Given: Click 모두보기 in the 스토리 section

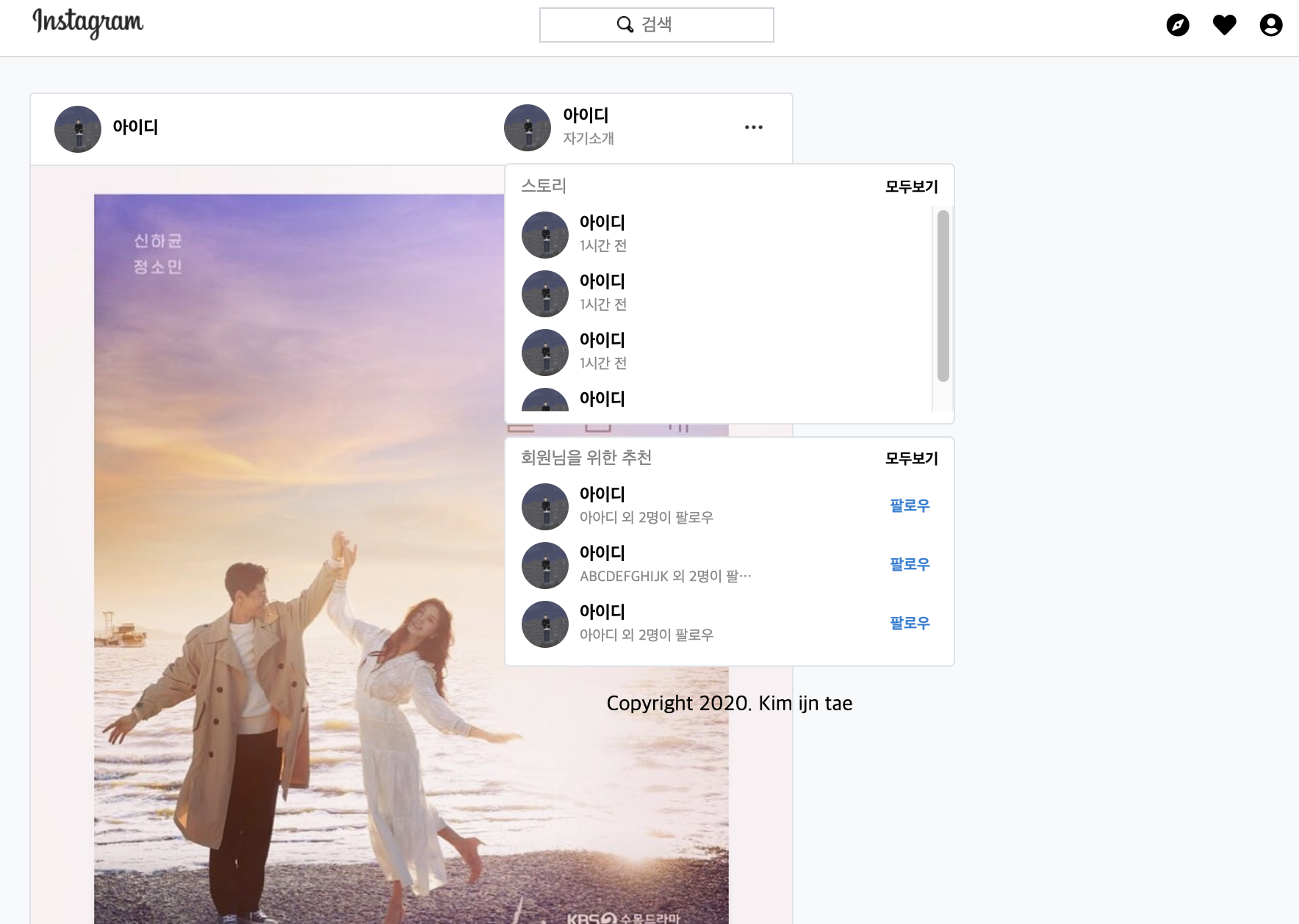Looking at the screenshot, I should [911, 187].
